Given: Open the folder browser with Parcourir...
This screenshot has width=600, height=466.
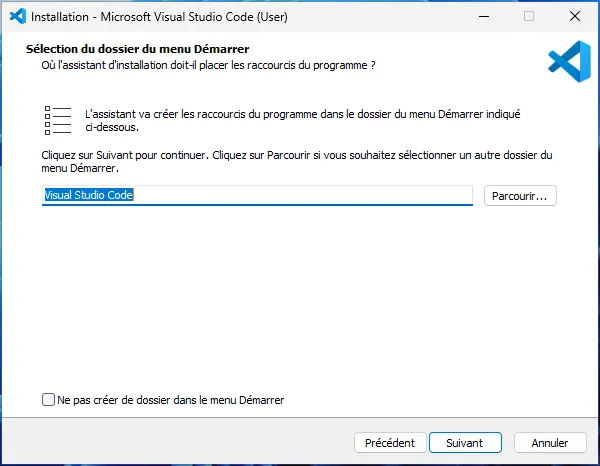Looking at the screenshot, I should click(x=520, y=196).
